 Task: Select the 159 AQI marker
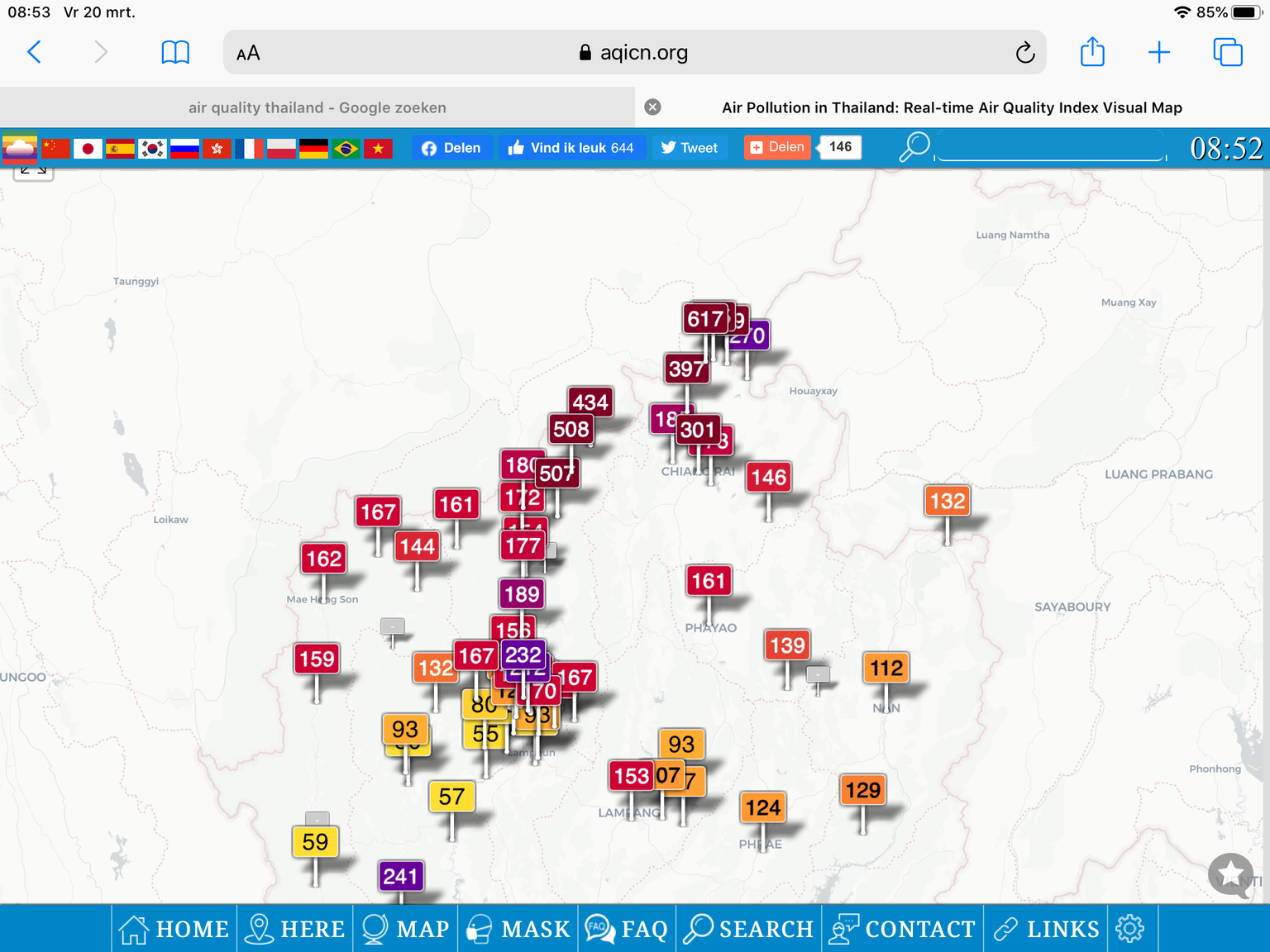(x=317, y=659)
